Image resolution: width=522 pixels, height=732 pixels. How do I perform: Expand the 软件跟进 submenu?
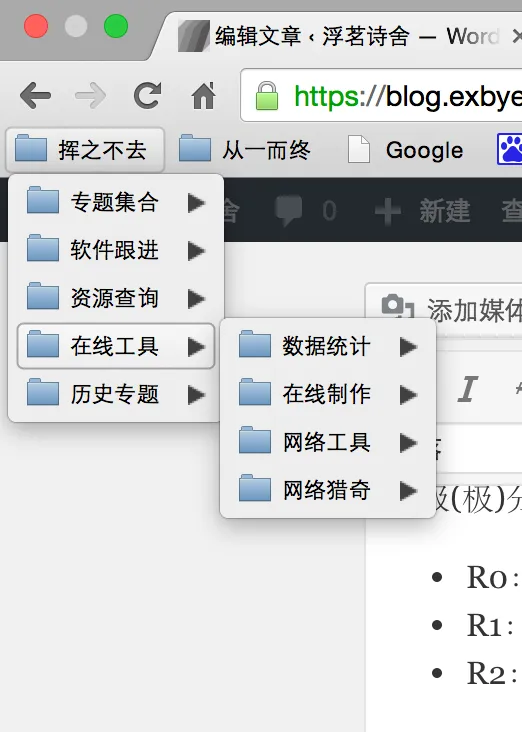click(116, 250)
